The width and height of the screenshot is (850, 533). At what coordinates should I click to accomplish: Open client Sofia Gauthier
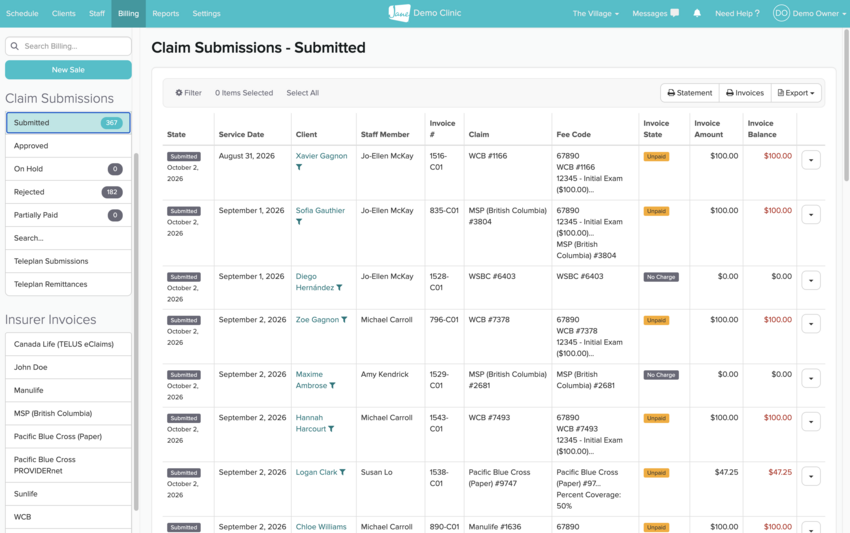point(320,210)
